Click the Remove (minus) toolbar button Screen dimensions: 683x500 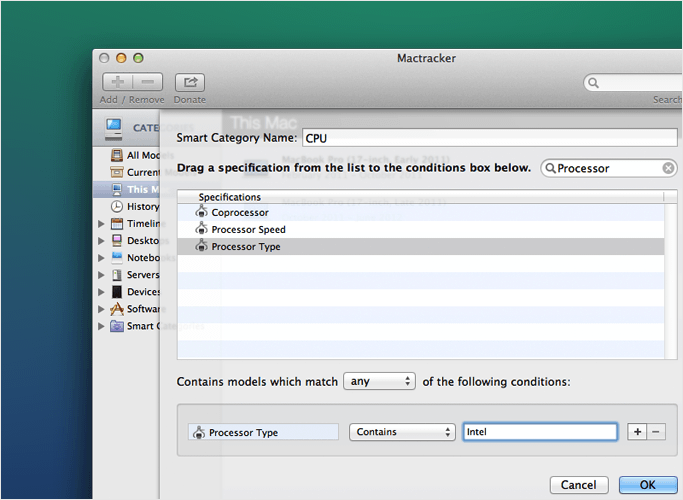click(x=148, y=82)
